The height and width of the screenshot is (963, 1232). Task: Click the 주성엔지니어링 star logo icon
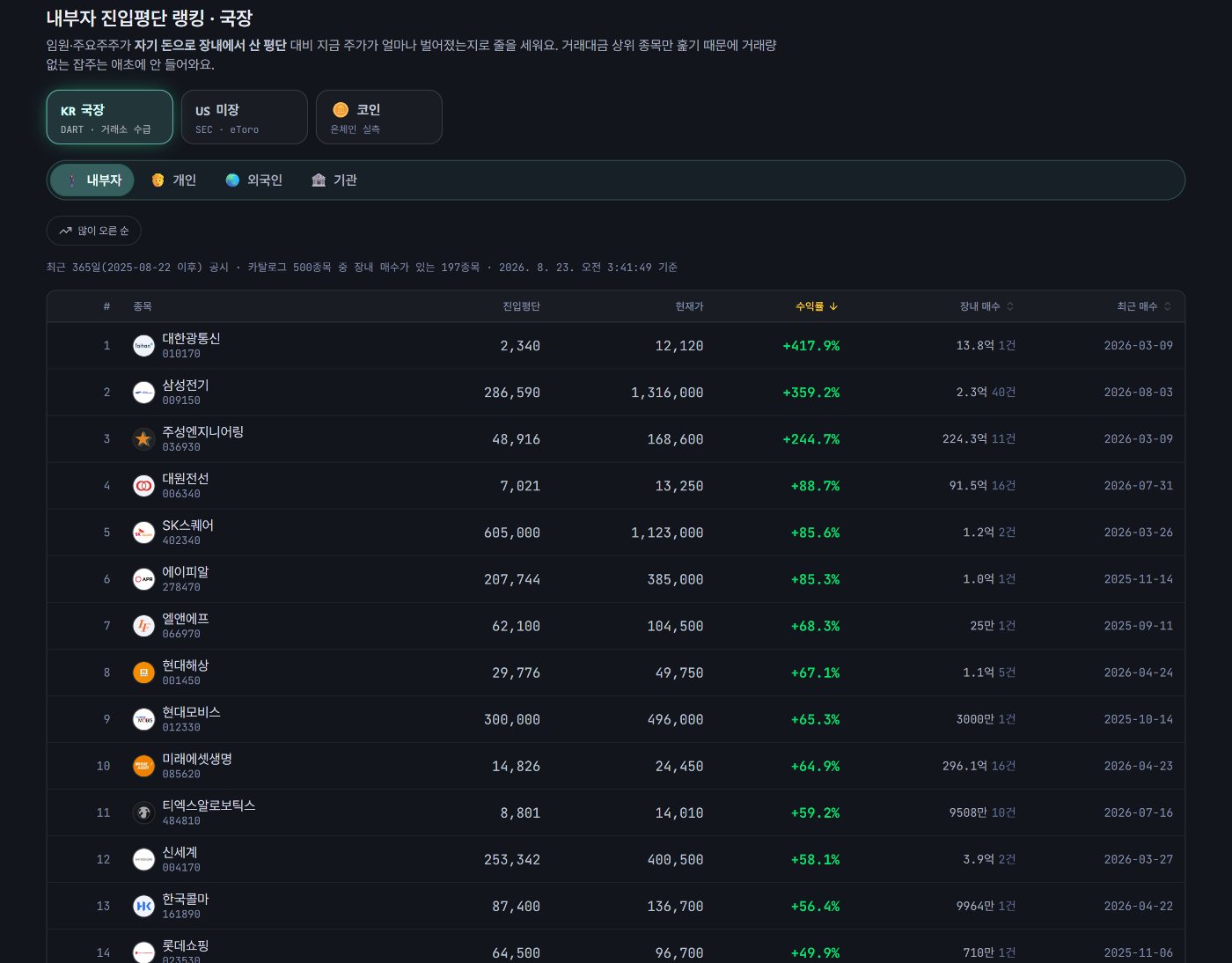click(143, 439)
